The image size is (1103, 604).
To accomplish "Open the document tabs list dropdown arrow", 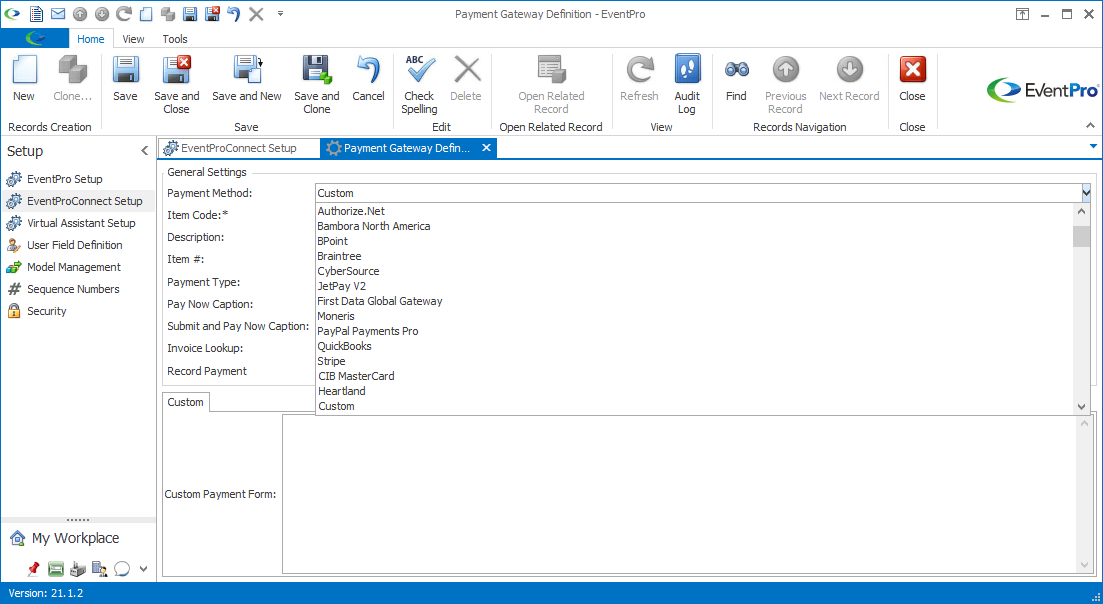I will [x=1093, y=146].
